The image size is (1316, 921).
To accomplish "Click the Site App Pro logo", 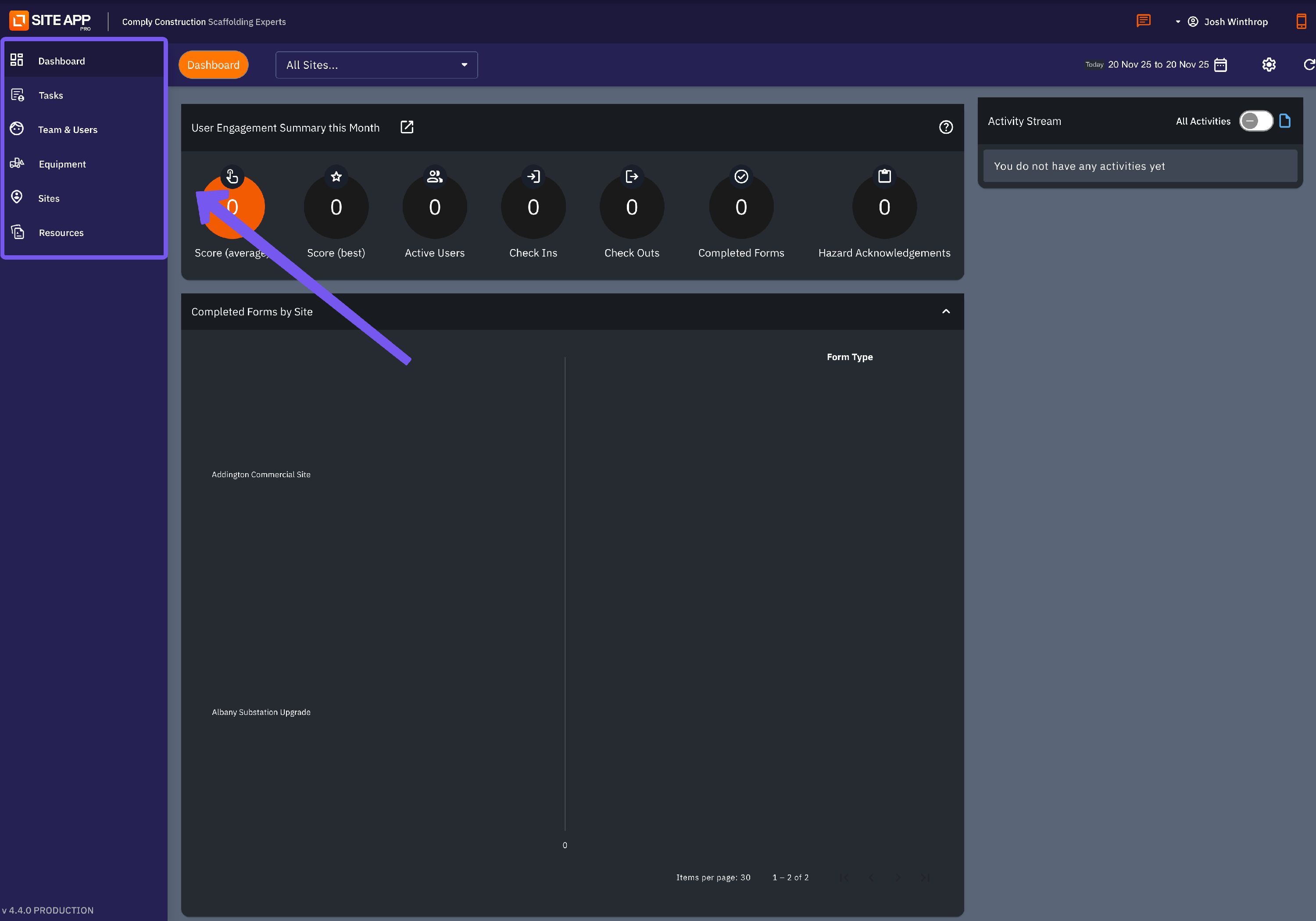I will 50,21.
